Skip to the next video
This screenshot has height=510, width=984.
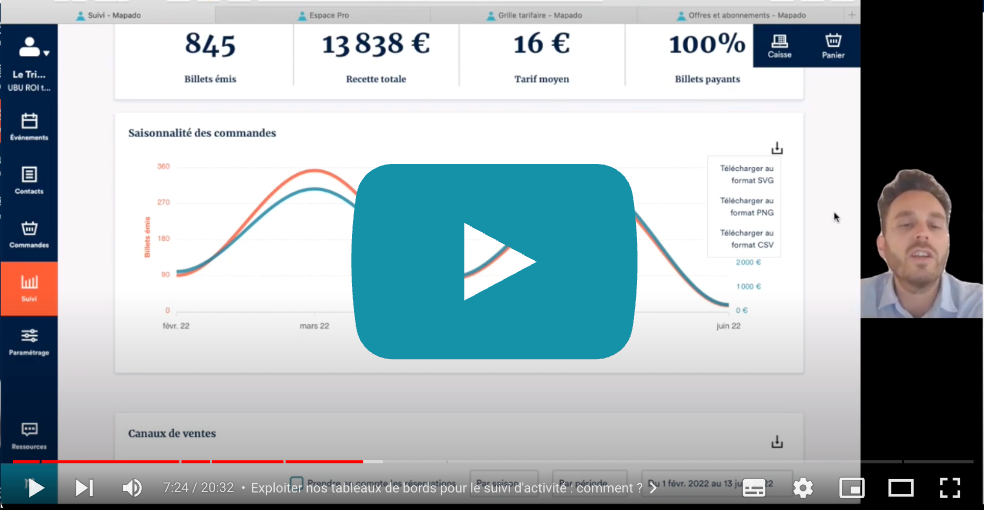click(x=84, y=487)
